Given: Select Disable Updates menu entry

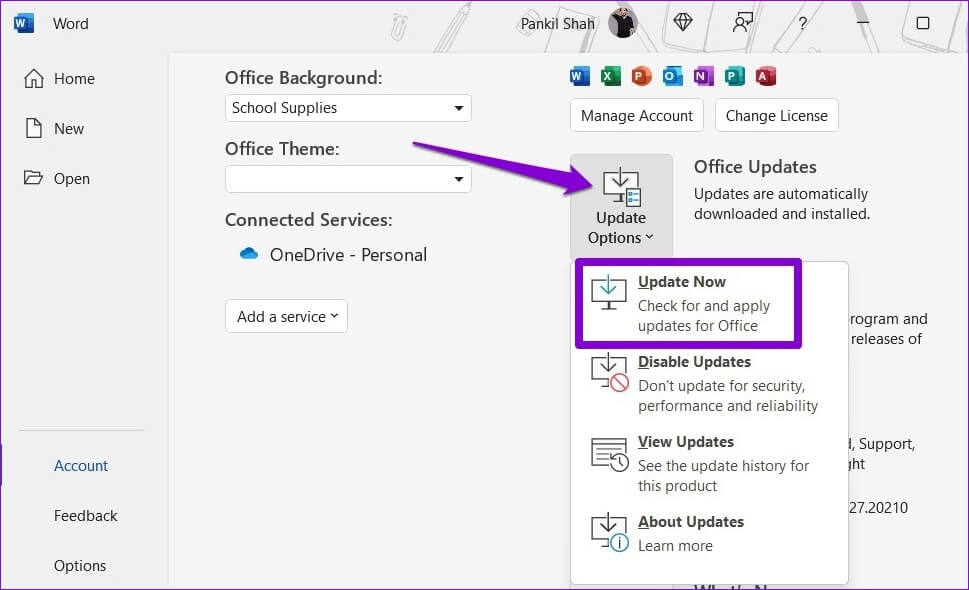Looking at the screenshot, I should (708, 383).
